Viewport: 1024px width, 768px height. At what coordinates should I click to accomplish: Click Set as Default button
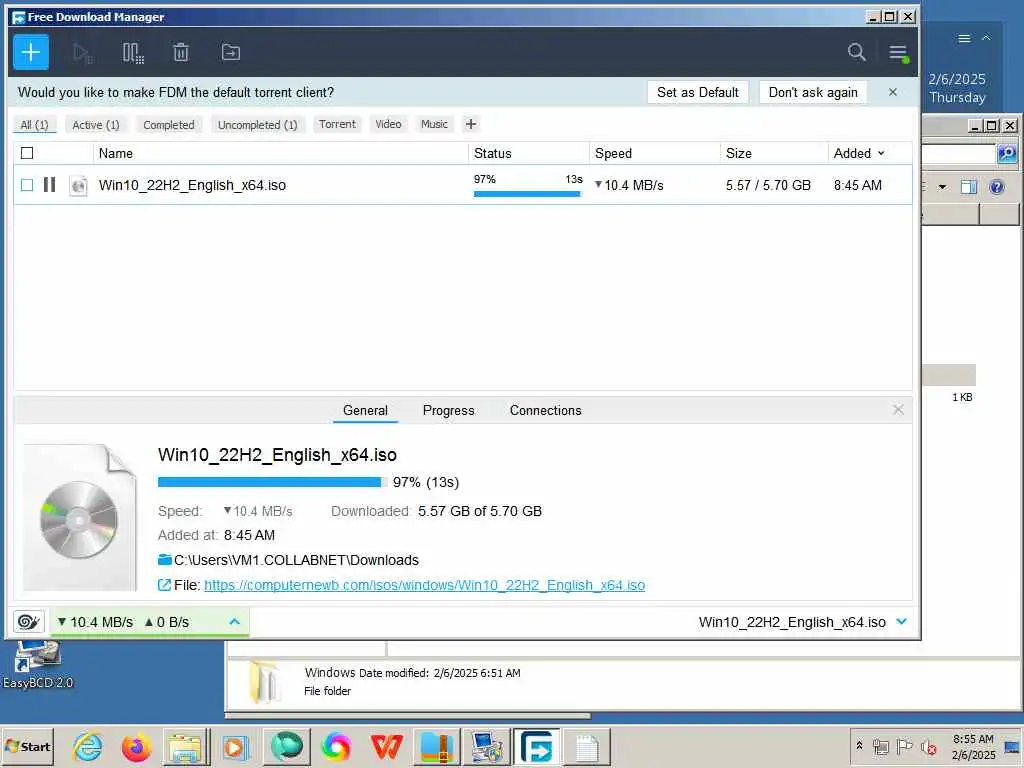coord(698,92)
